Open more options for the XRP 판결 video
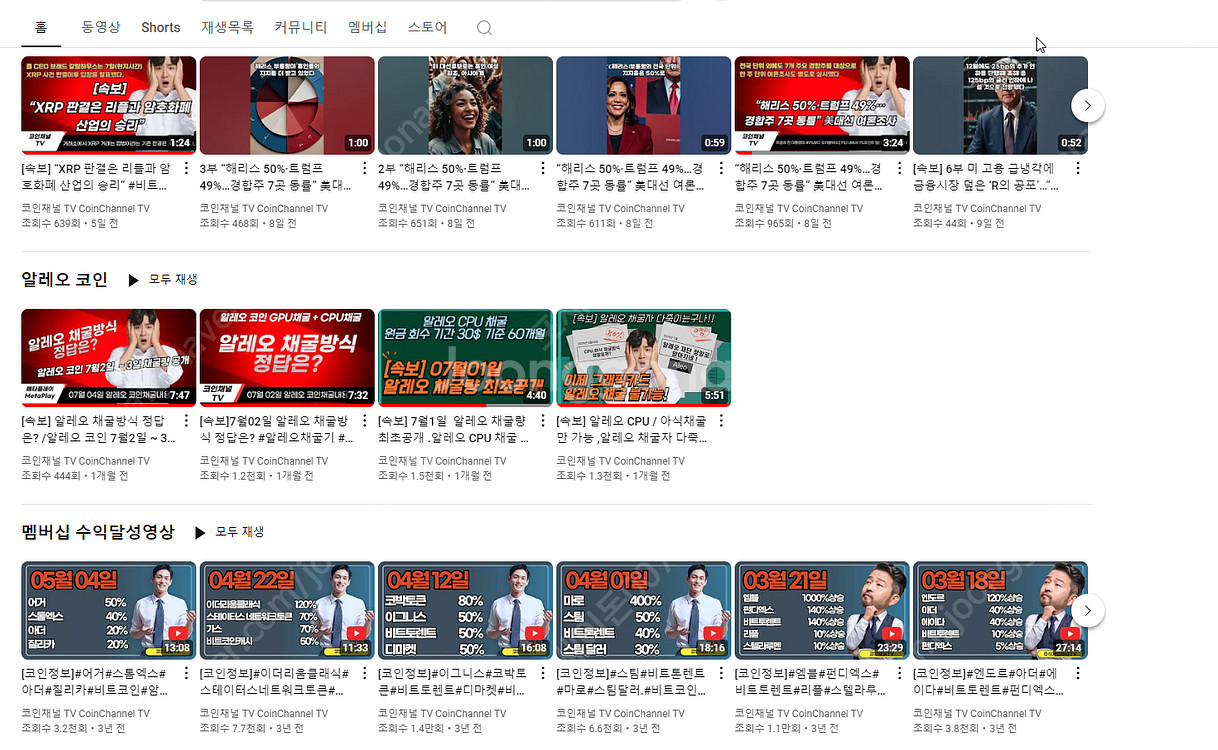 coord(187,168)
